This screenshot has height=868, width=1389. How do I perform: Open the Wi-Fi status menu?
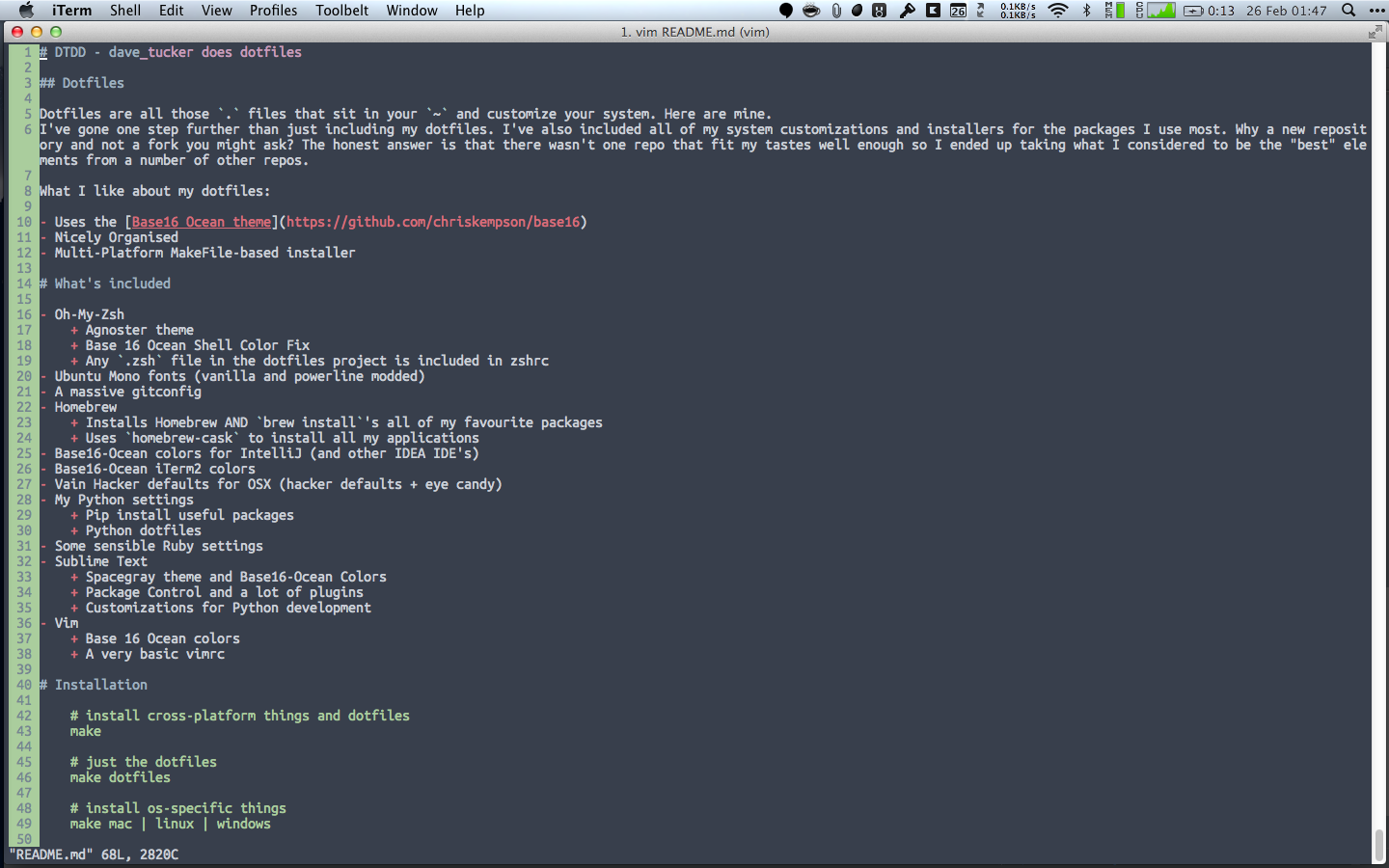[x=1058, y=11]
